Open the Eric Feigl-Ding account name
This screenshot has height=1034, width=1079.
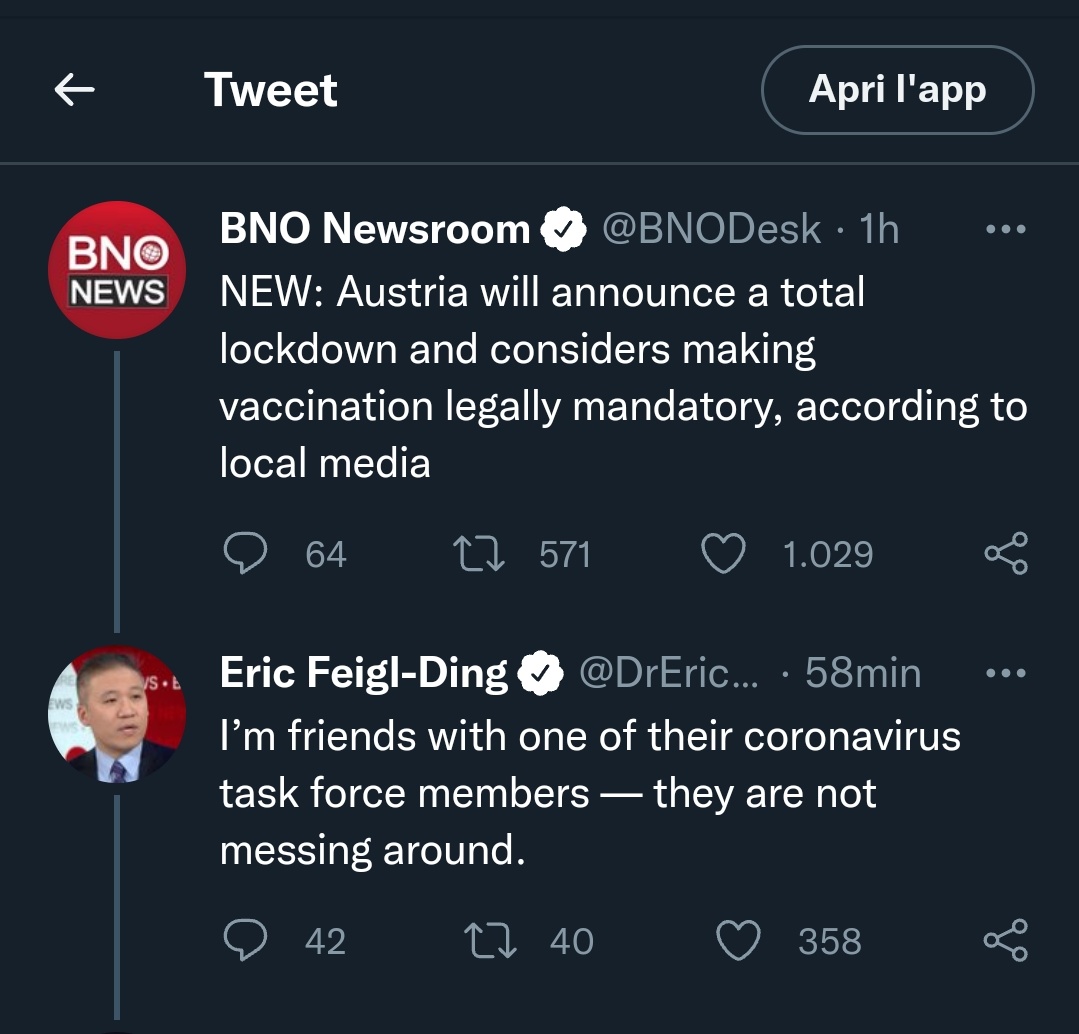[364, 673]
